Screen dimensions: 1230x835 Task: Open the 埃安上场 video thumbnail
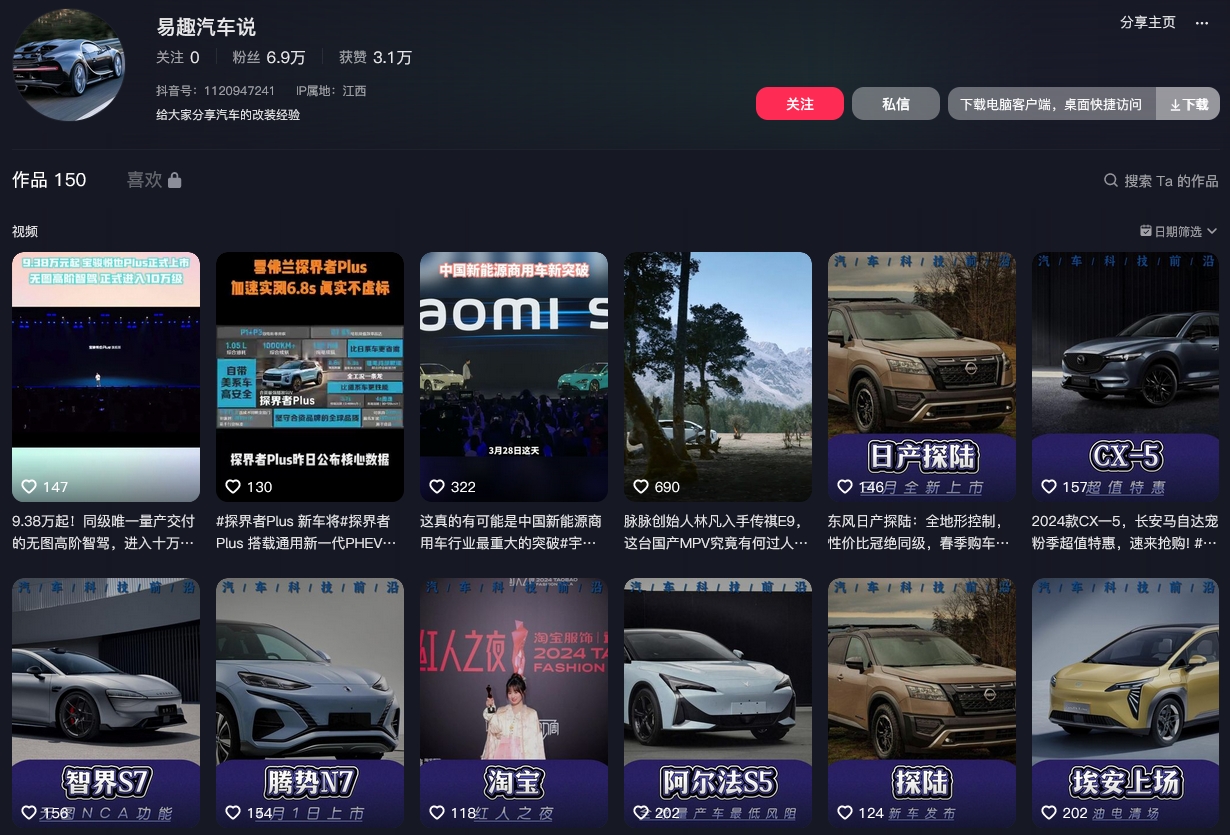(1126, 703)
